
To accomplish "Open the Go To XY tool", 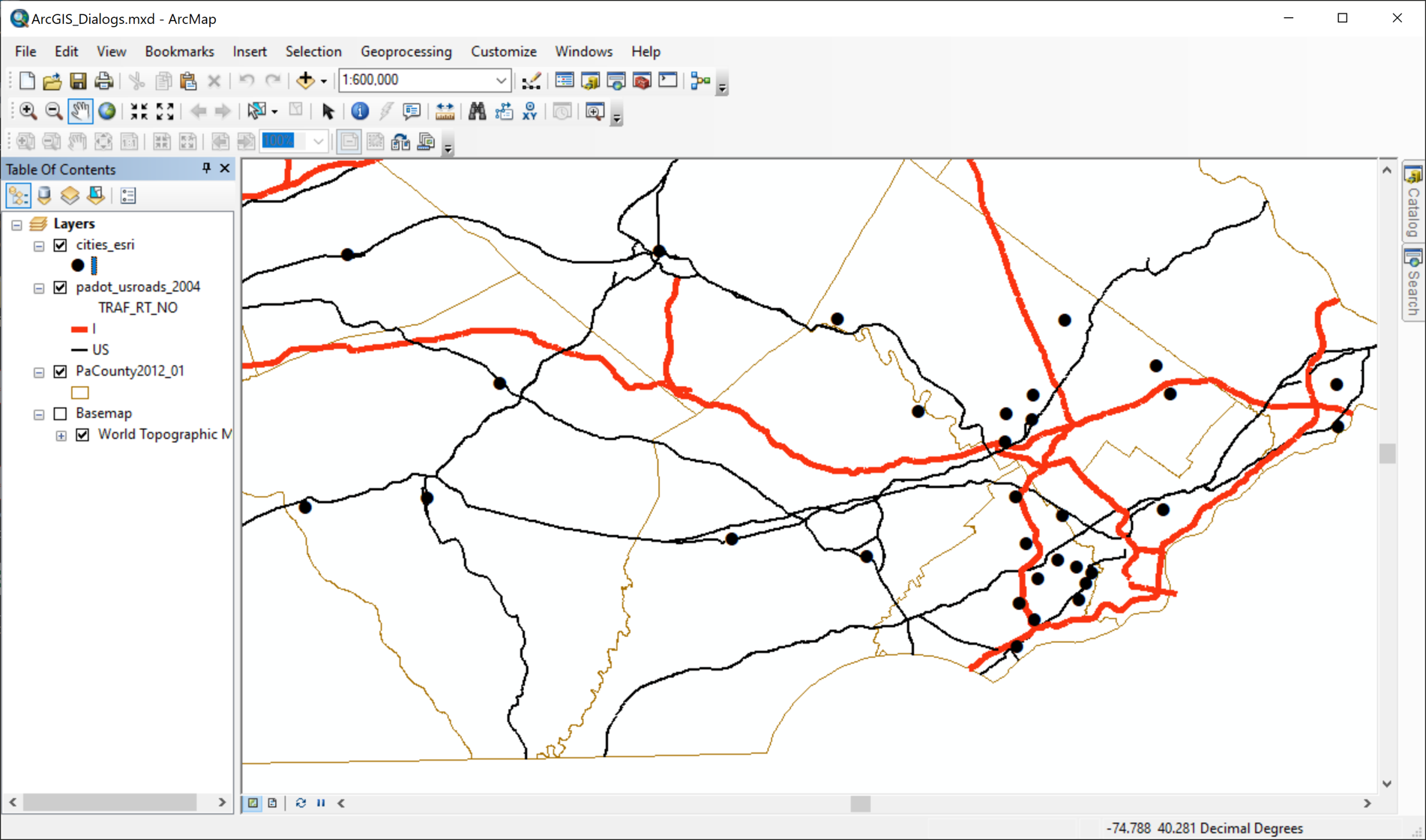I will (x=530, y=111).
